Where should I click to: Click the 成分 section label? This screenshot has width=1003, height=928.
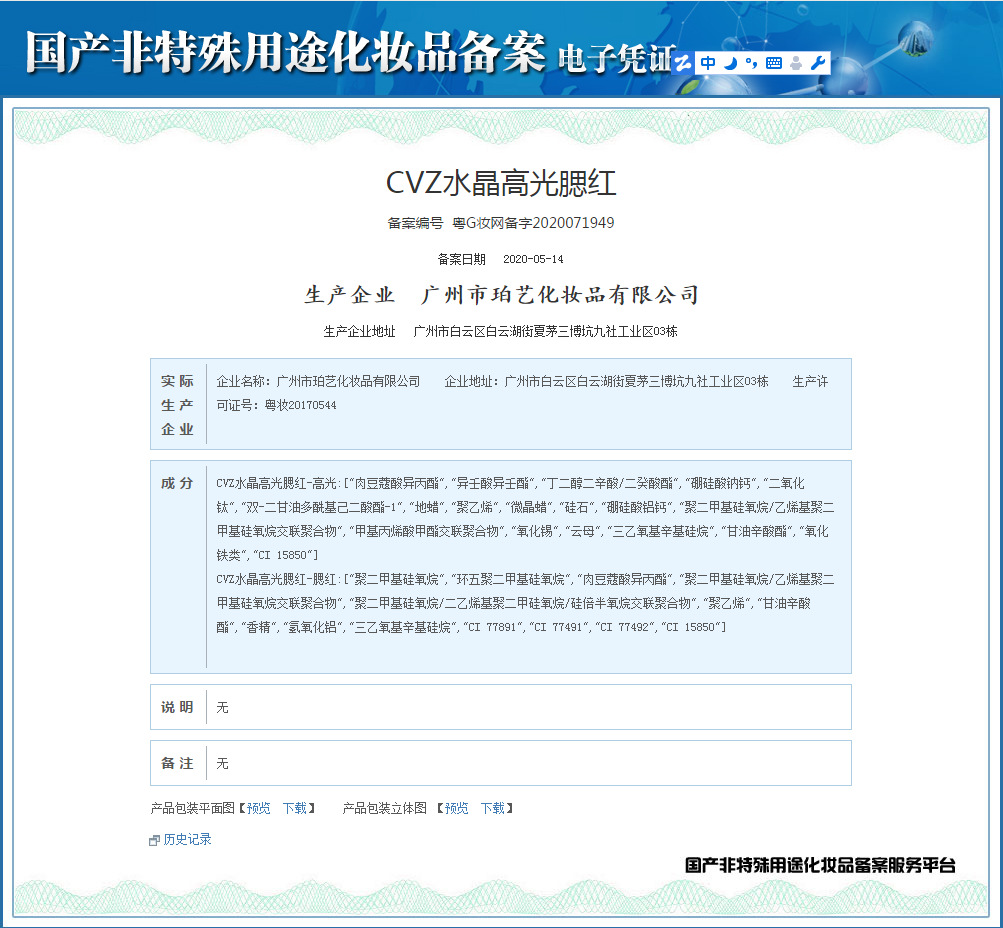177,483
